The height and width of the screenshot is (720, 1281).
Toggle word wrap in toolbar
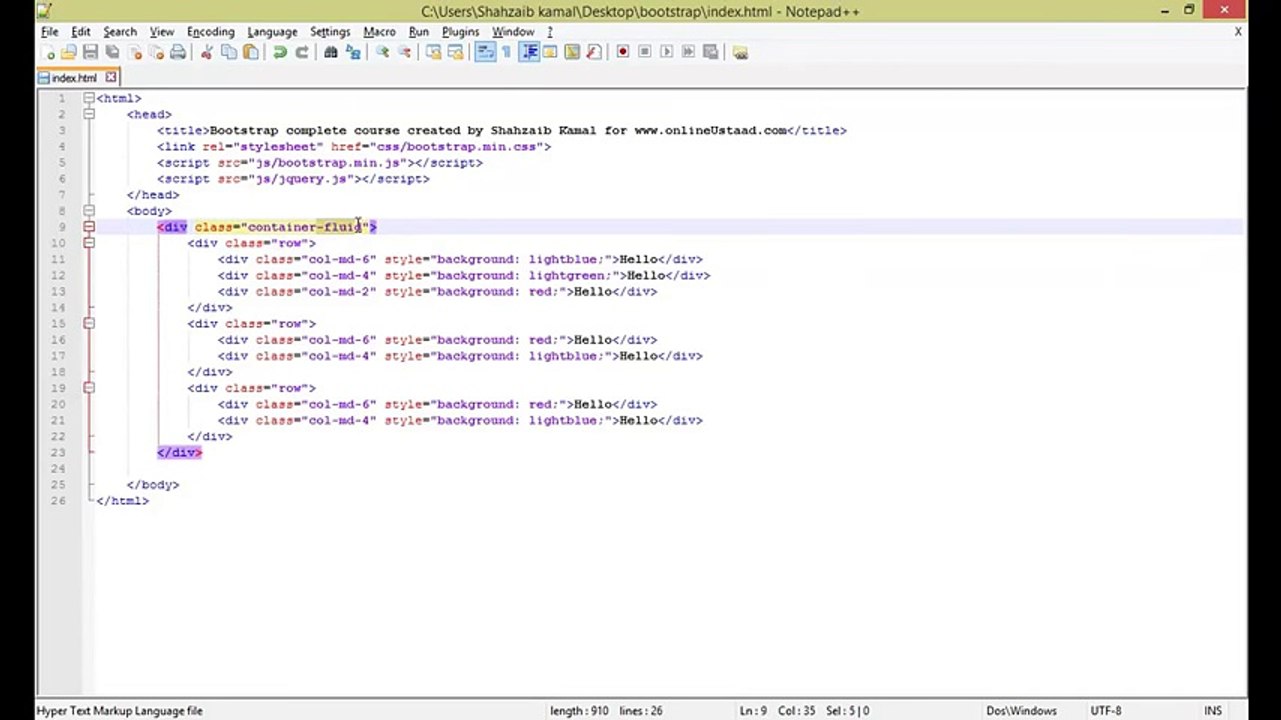[x=485, y=52]
